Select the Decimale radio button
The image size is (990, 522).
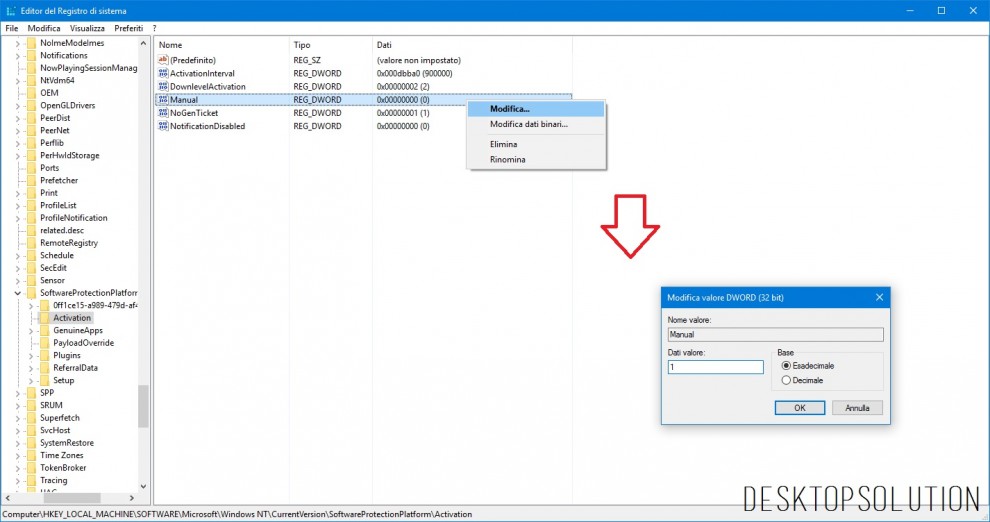click(x=786, y=380)
